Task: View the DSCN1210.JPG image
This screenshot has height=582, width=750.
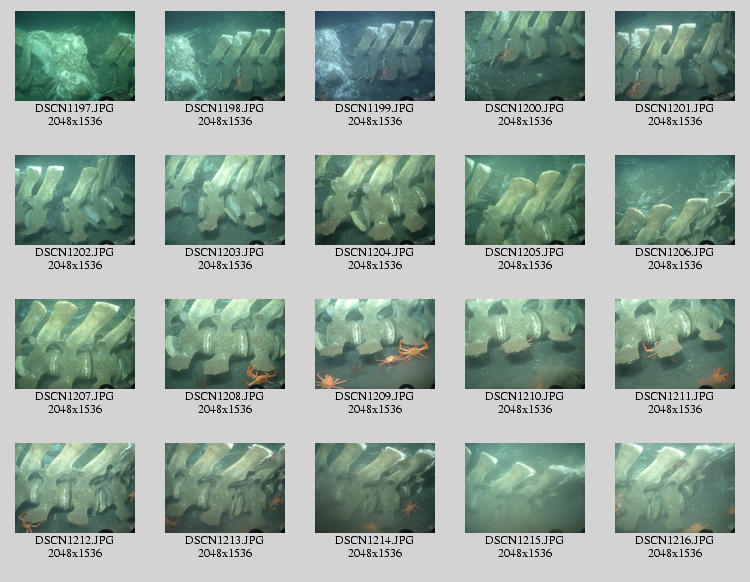Action: coord(525,344)
